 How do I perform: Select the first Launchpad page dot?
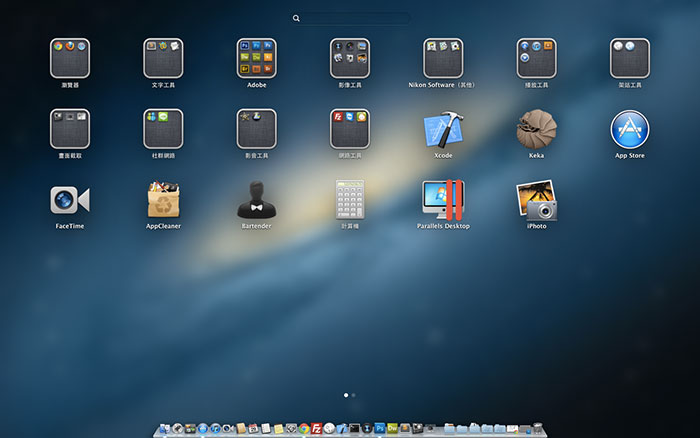(346, 395)
